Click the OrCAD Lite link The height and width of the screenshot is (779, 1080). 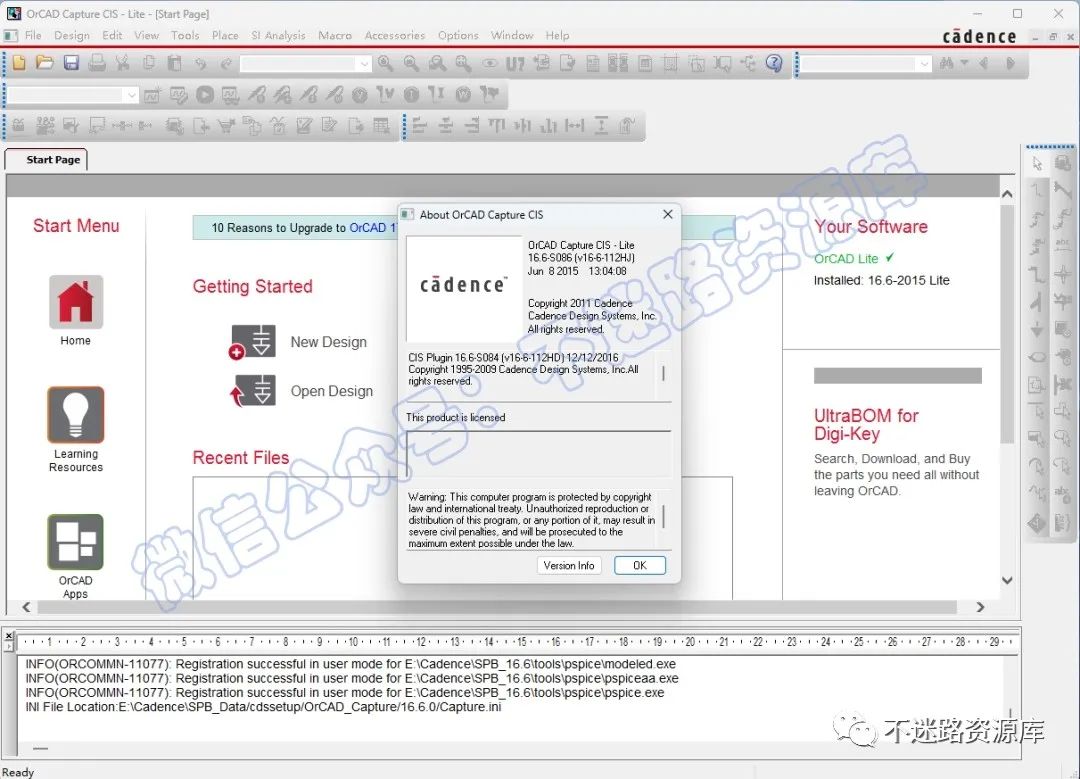point(846,259)
